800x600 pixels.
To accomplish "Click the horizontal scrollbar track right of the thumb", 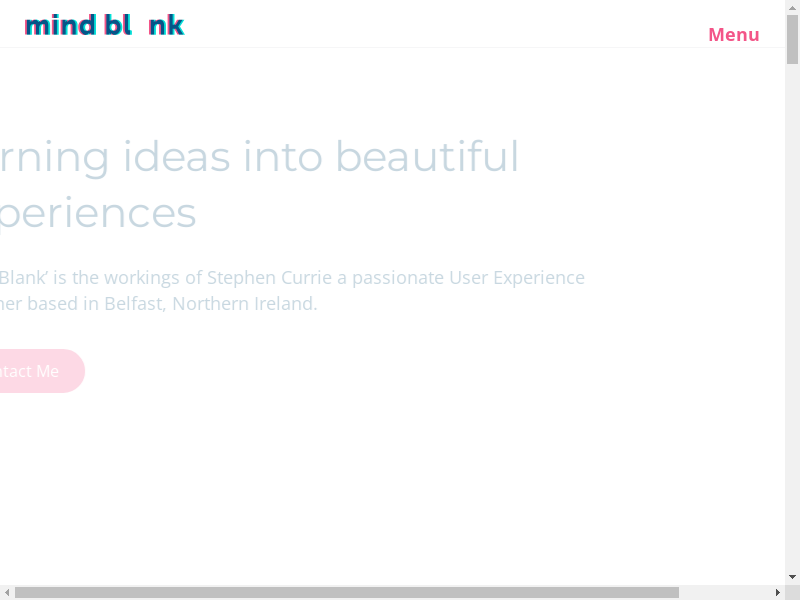I will [x=725, y=592].
